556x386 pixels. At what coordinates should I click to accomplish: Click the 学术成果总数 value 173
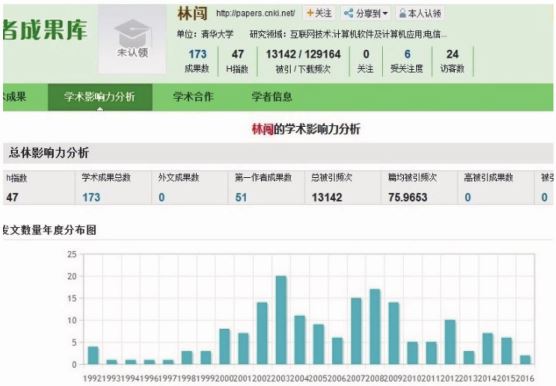click(91, 197)
